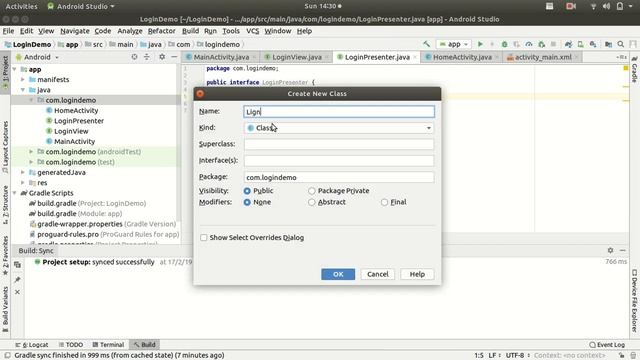Open Ubuntu Activities overview
Viewport: 640px width, 360px height.
[x=21, y=6]
